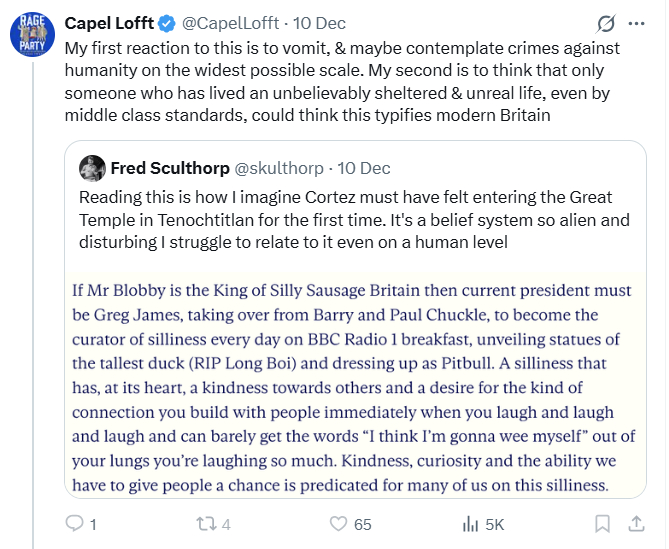The width and height of the screenshot is (669, 549).
Task: Open the quoted article text image
Action: tap(353, 387)
